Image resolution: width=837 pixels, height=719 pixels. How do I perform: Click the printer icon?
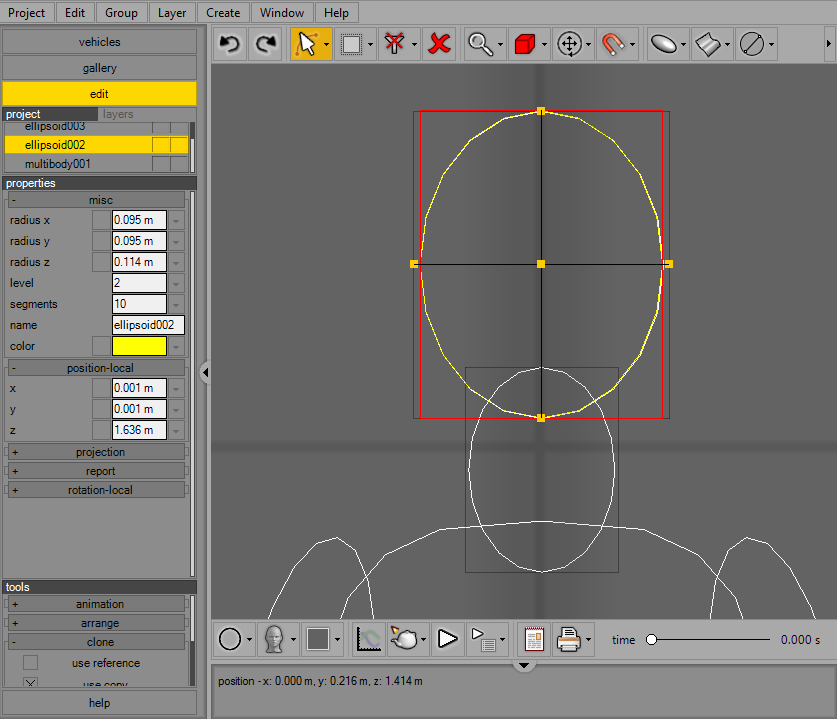click(x=569, y=639)
